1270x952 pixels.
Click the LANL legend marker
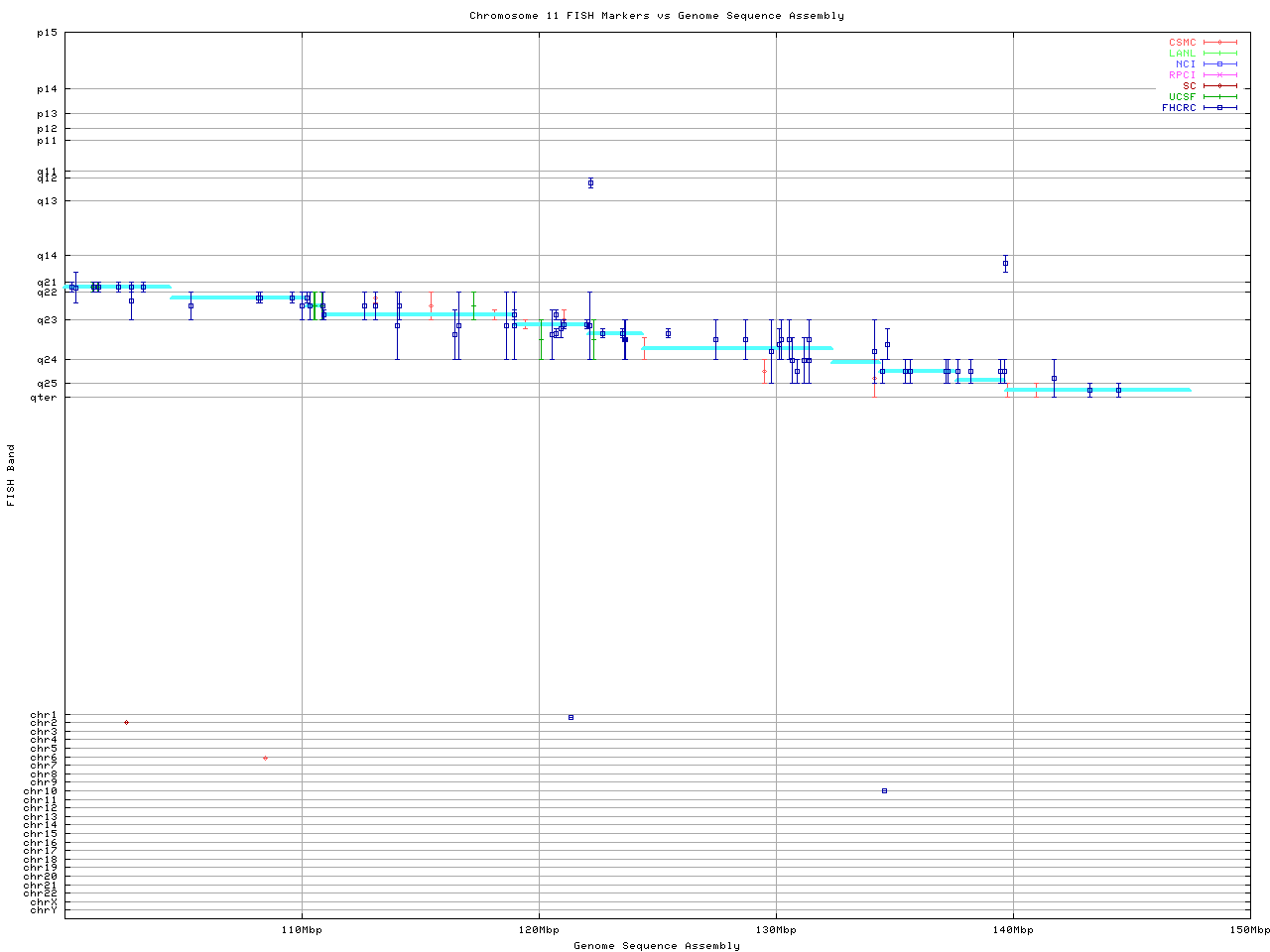1219,54
